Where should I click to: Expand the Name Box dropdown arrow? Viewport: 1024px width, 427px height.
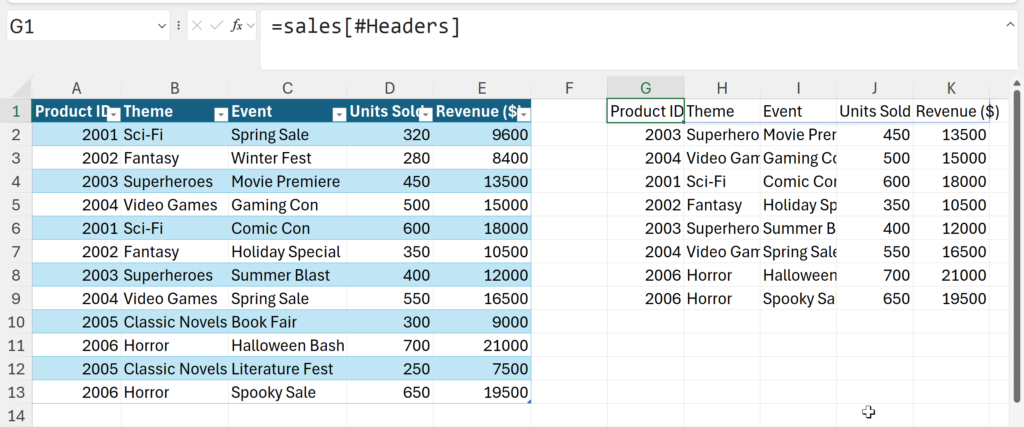[162, 27]
